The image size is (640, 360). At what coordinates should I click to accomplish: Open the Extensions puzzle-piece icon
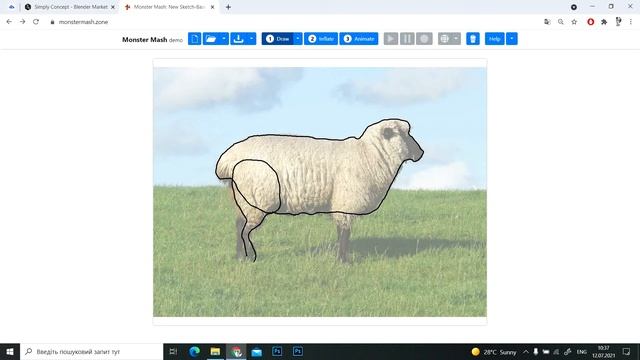[604, 22]
